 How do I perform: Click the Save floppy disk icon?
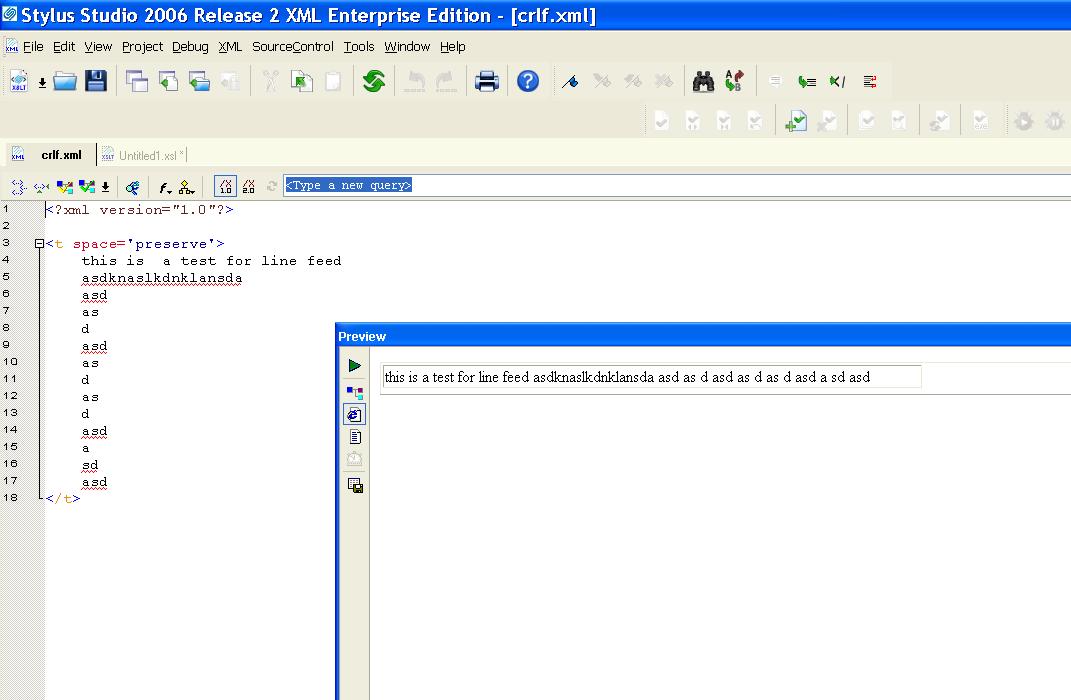96,82
